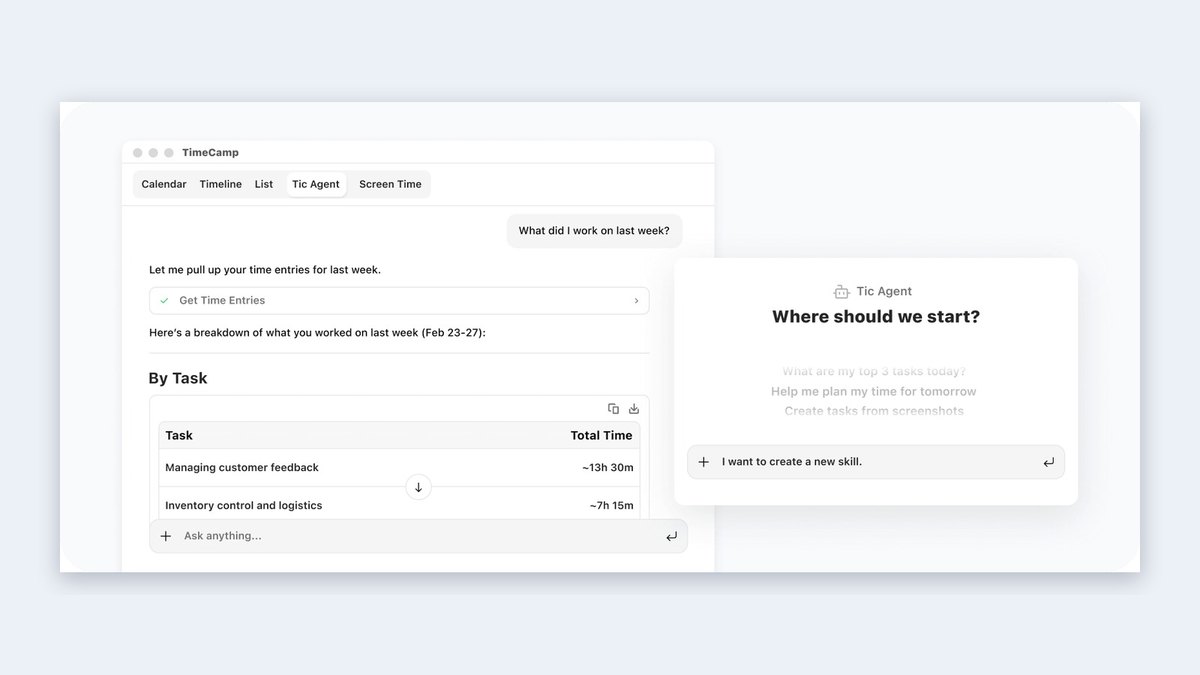The image size is (1200, 675).
Task: Click 'What did I work on last week?' message
Action: pyautogui.click(x=594, y=231)
